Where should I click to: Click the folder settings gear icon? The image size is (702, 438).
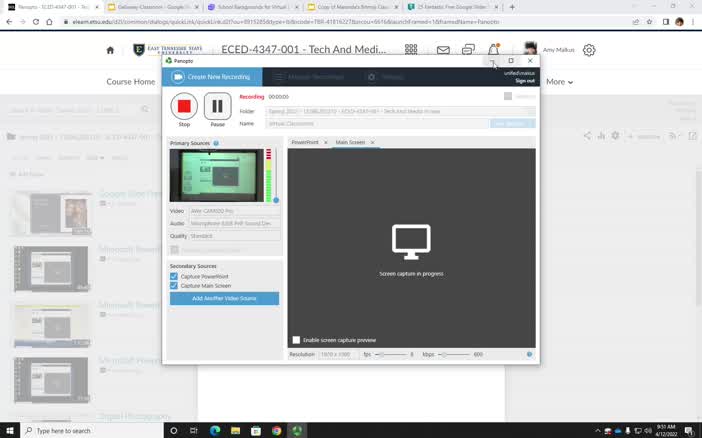[616, 136]
